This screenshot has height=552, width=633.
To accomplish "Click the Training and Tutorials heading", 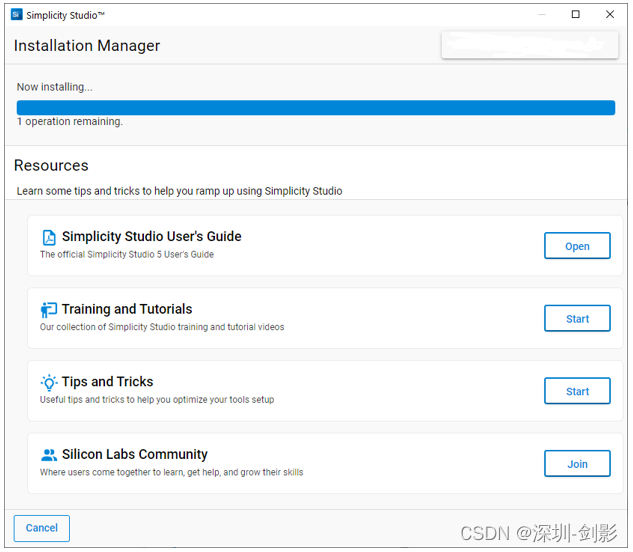I will click(127, 310).
